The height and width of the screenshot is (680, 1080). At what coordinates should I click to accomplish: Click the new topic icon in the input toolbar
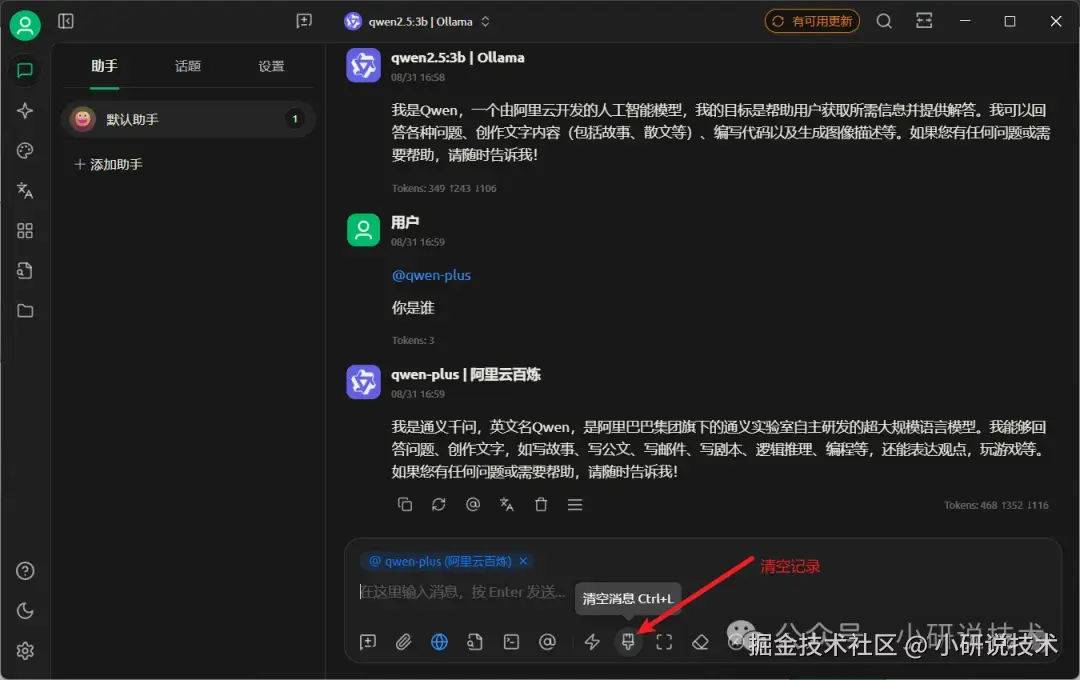368,642
